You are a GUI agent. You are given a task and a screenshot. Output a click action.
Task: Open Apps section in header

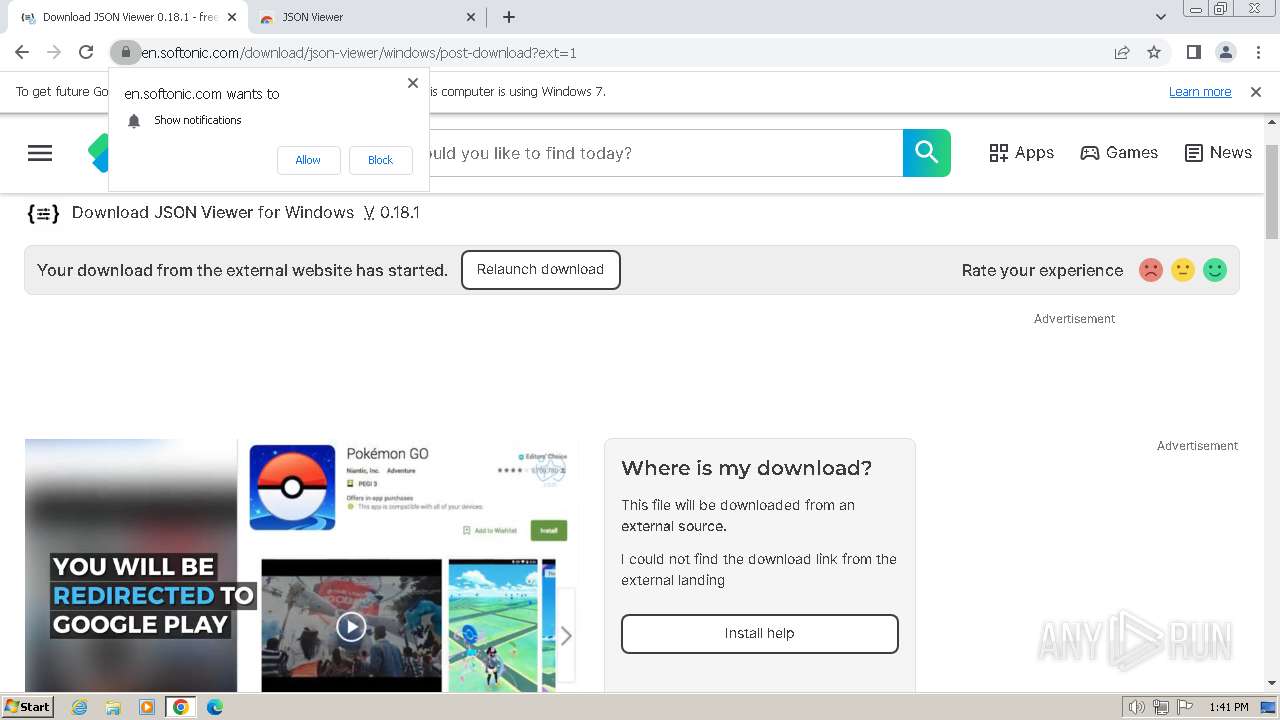click(1022, 153)
